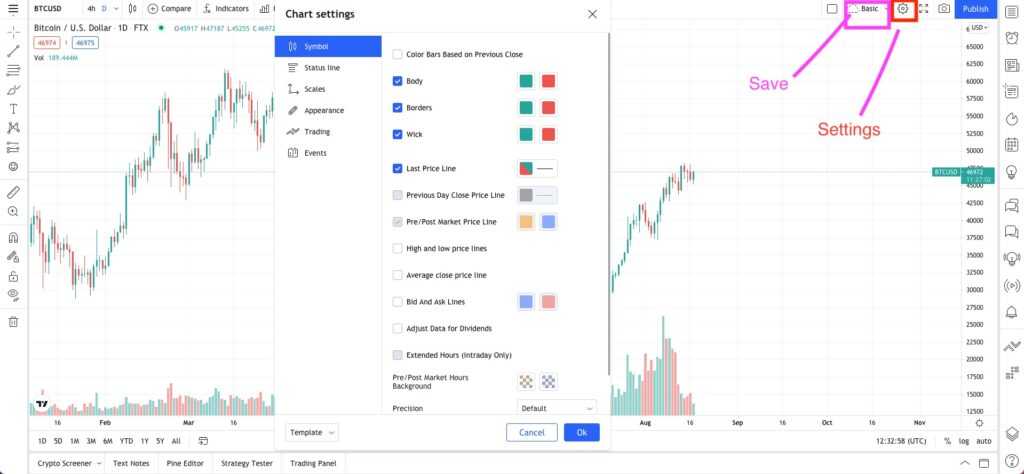Enable High and low price lines

(398, 248)
